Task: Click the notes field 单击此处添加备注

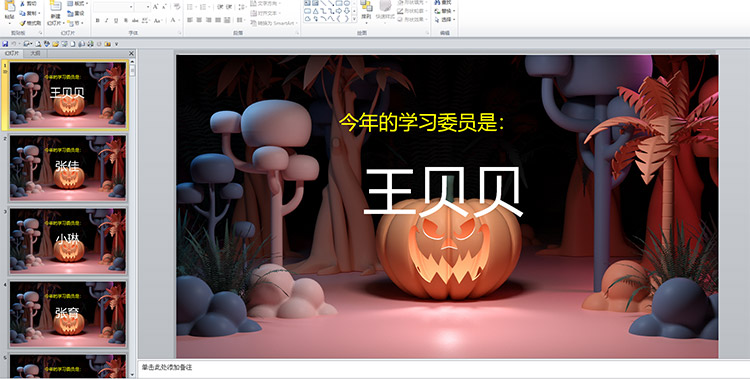Action: pos(167,367)
